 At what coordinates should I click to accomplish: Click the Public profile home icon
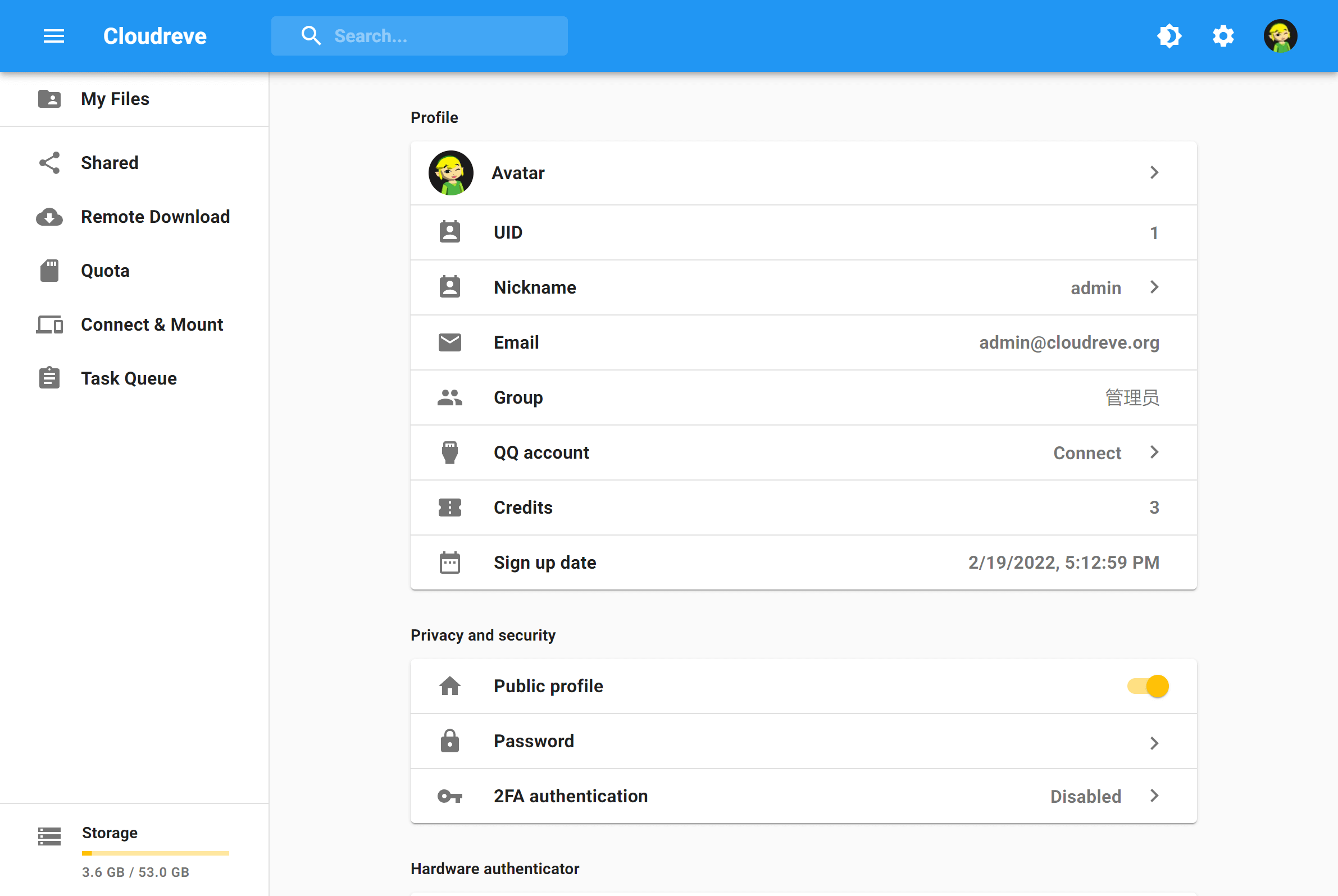(450, 685)
